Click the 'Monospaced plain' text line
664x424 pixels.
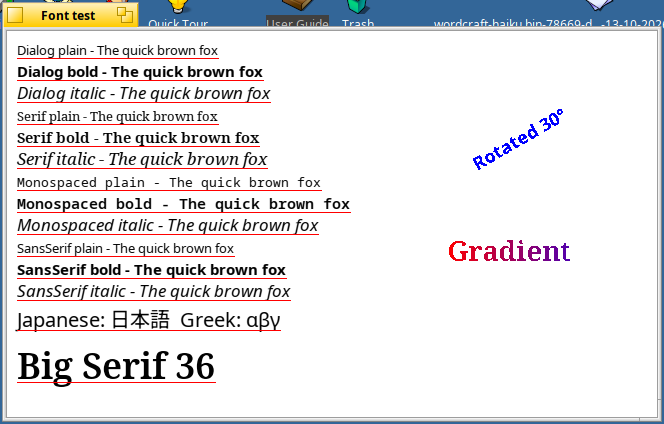coord(169,183)
